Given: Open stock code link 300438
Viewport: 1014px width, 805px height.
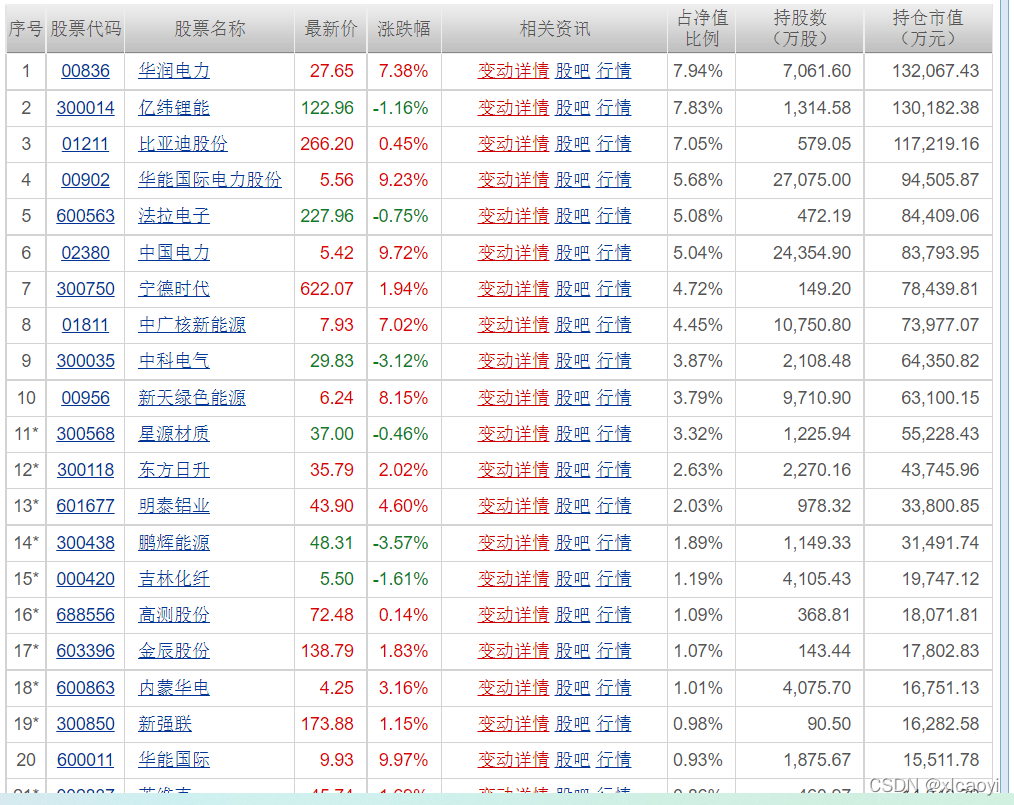Looking at the screenshot, I should [x=85, y=542].
